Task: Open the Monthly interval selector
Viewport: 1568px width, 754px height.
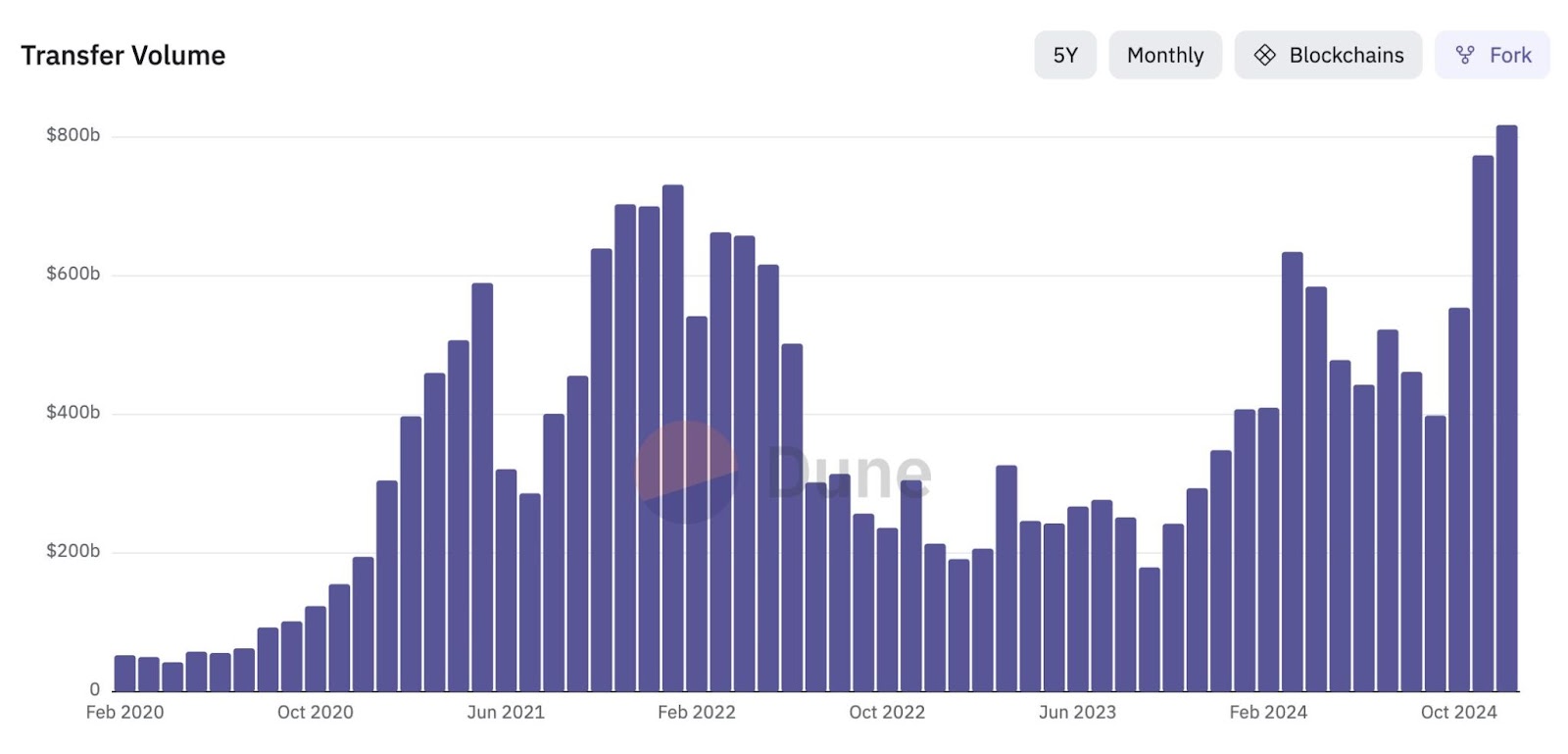Action: (x=1165, y=55)
